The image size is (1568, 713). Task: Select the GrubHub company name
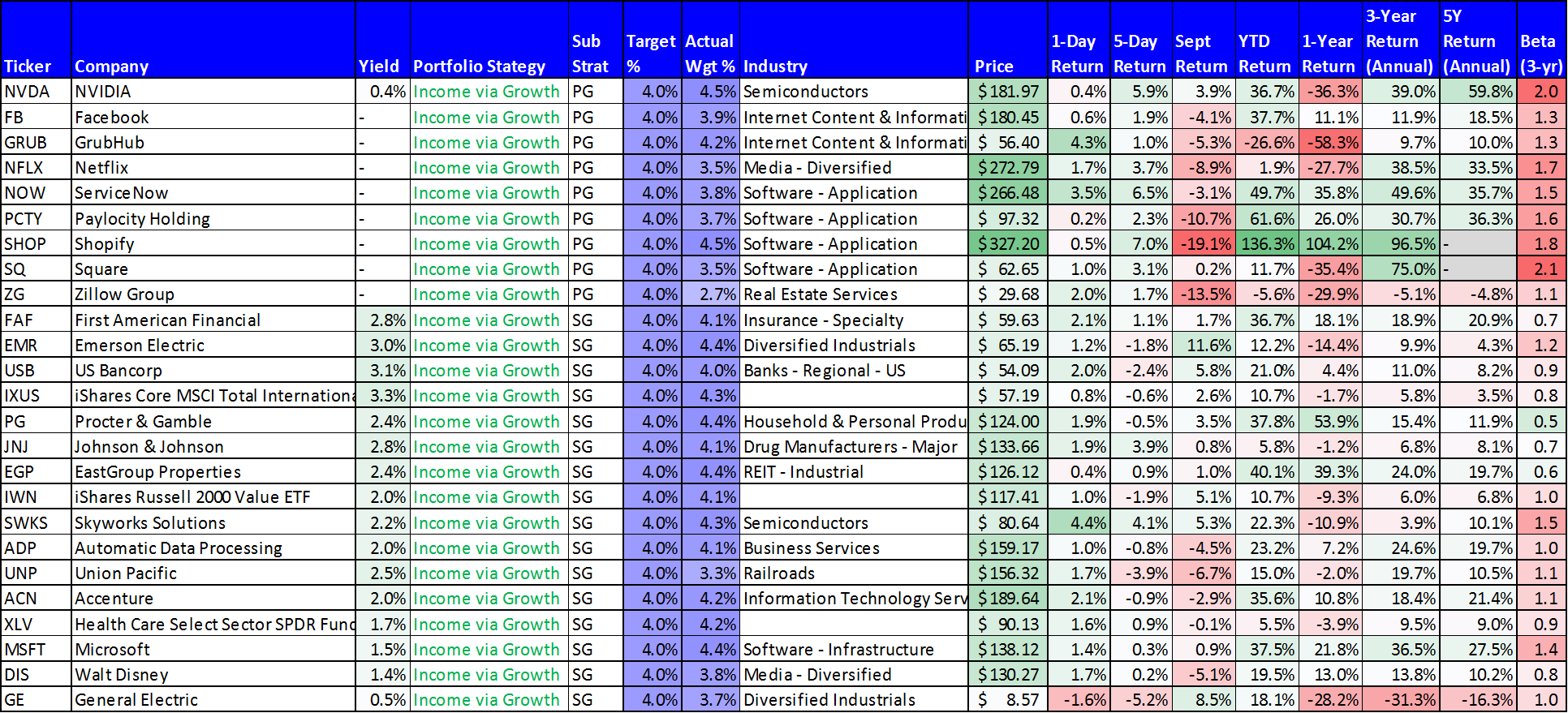point(213,143)
